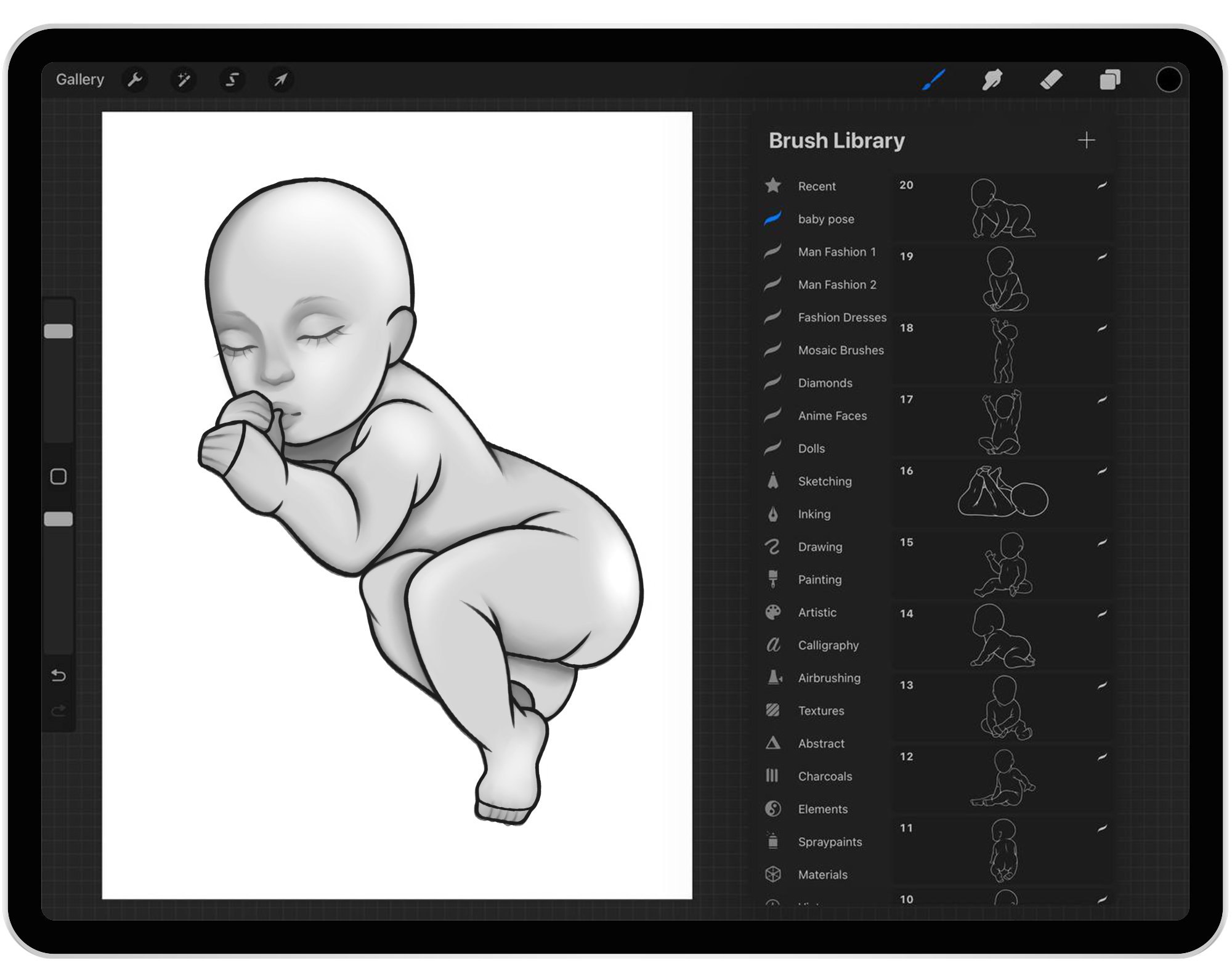Select the Smudge tool
1232x979 pixels.
click(993, 79)
